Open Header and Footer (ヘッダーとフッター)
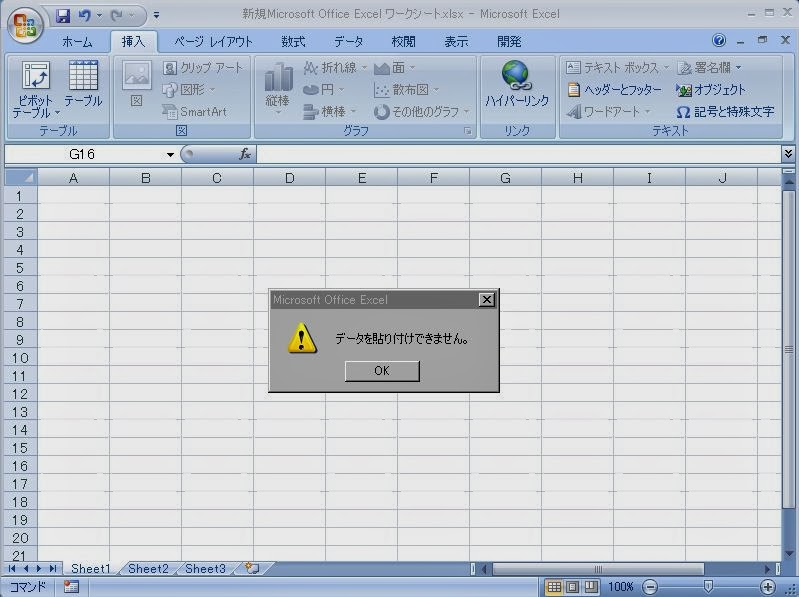This screenshot has width=799, height=597. (615, 90)
